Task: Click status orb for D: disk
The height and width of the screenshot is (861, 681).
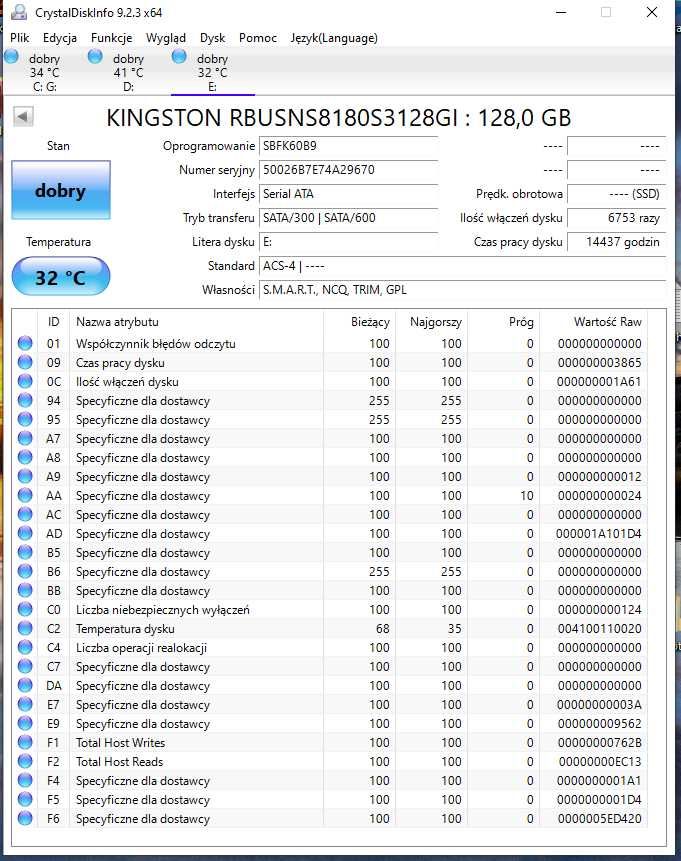Action: pos(95,56)
